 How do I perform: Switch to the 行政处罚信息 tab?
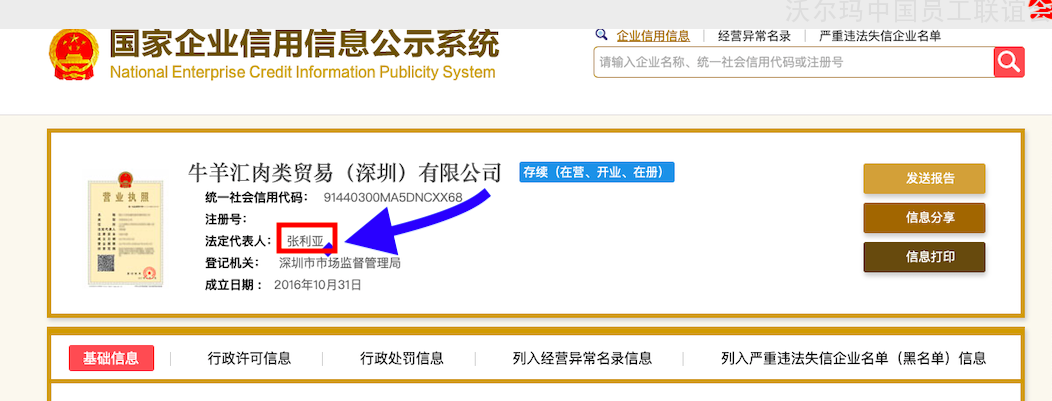[x=401, y=358]
